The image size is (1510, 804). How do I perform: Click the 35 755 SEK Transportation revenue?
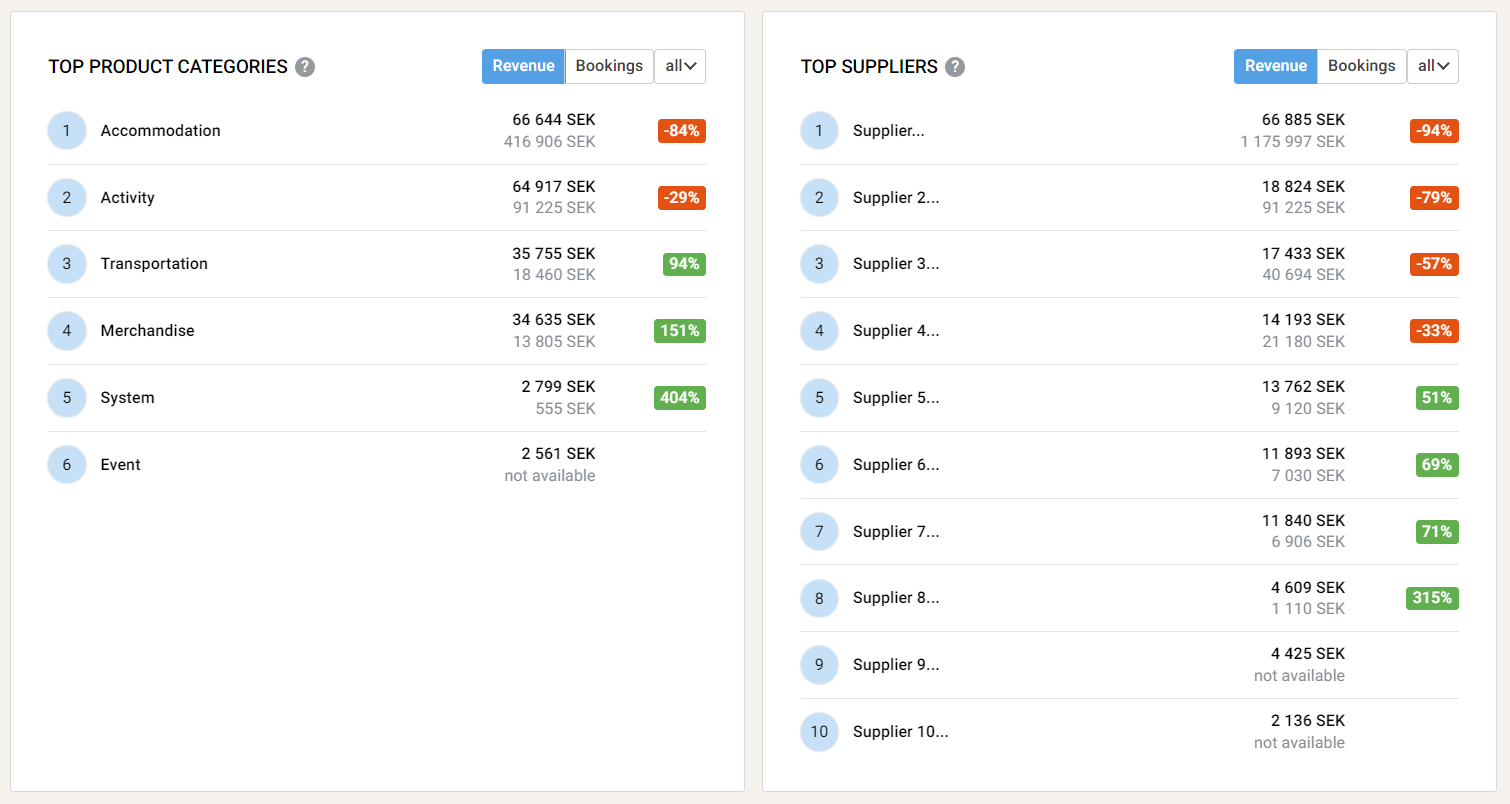[554, 254]
